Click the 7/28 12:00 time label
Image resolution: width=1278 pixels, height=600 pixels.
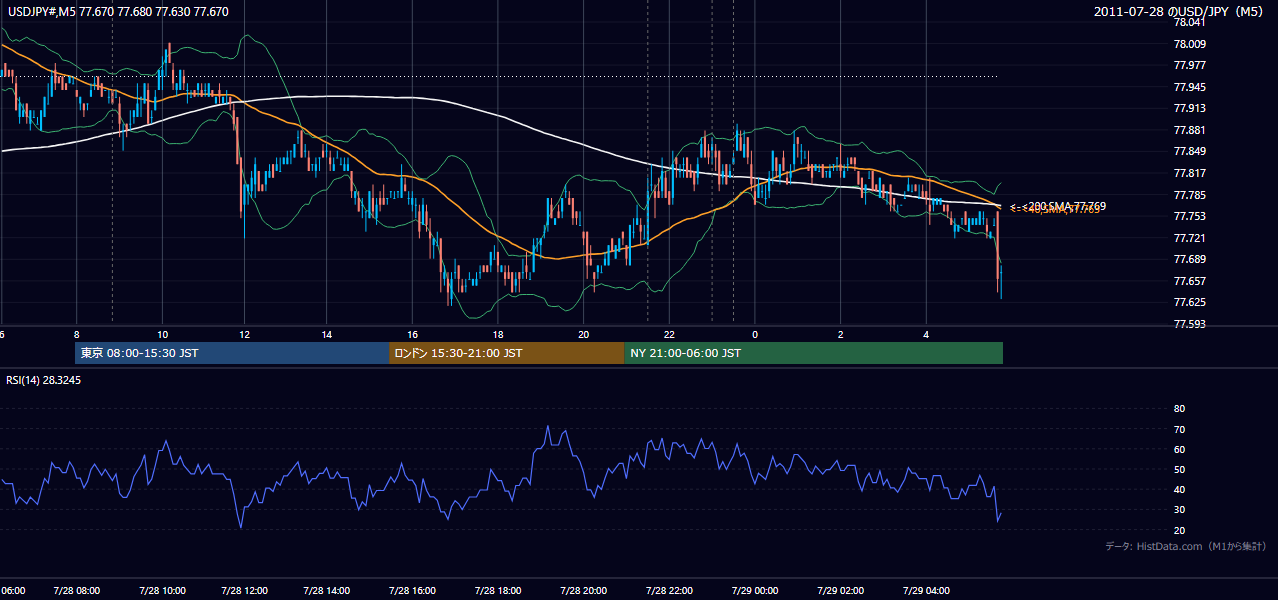[244, 590]
